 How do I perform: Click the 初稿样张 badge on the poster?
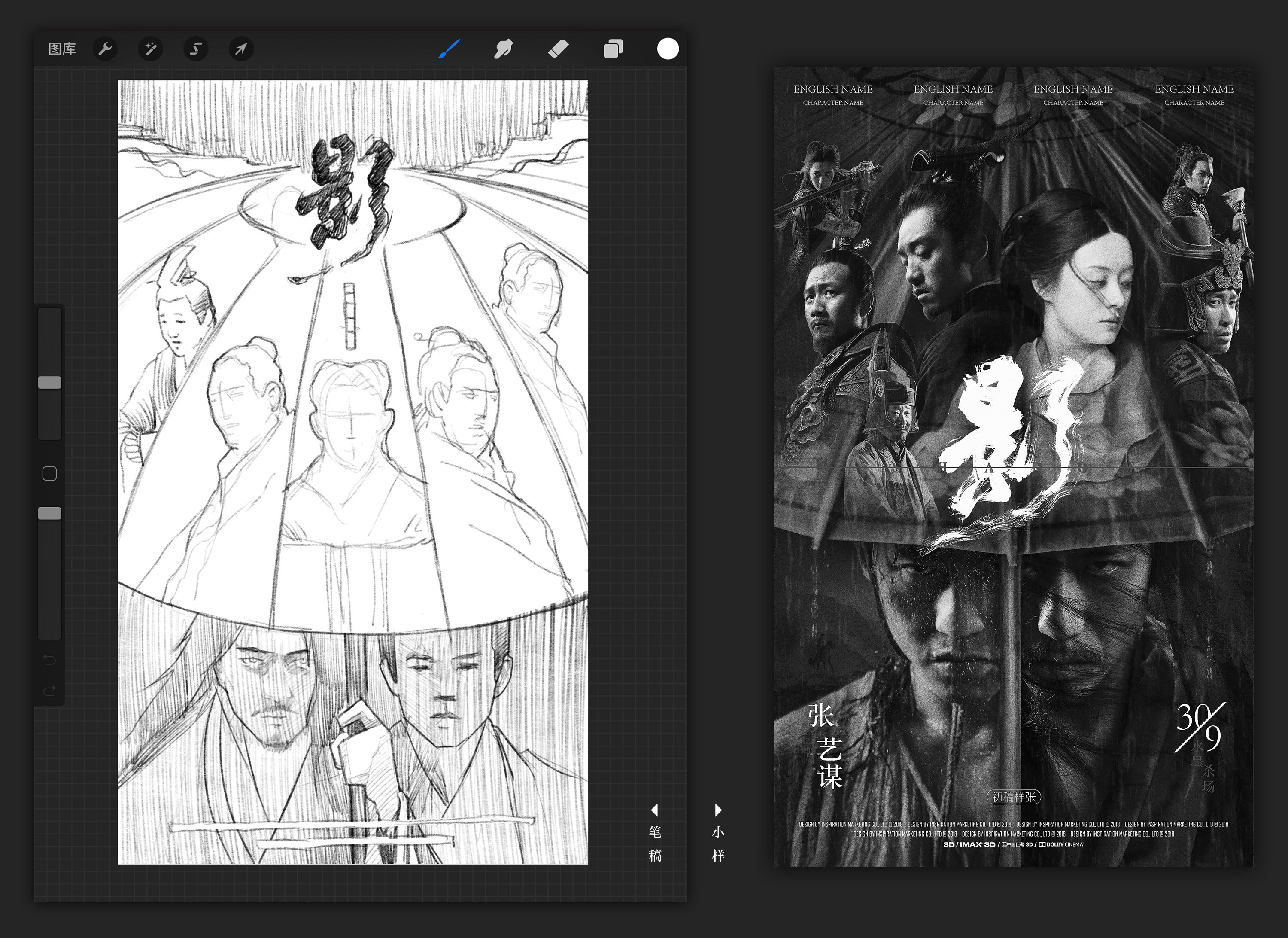click(1014, 797)
